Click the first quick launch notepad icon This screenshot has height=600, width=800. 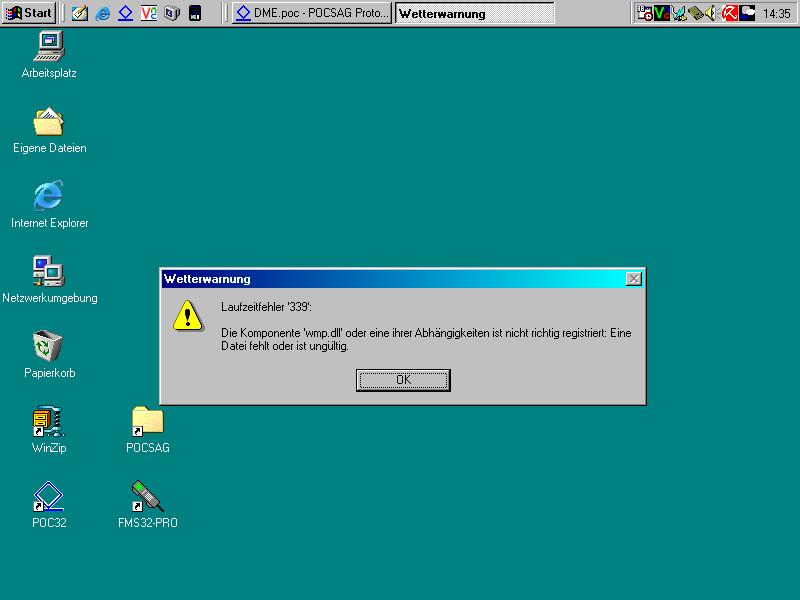[79, 14]
